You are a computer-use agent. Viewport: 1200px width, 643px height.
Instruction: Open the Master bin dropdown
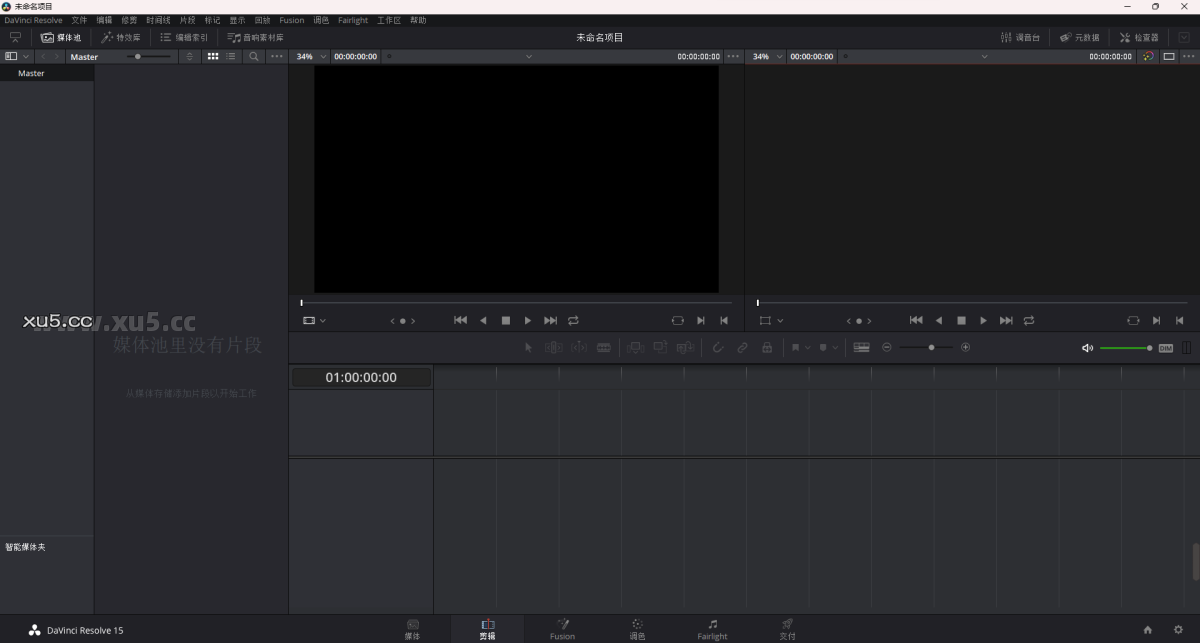[x=84, y=56]
